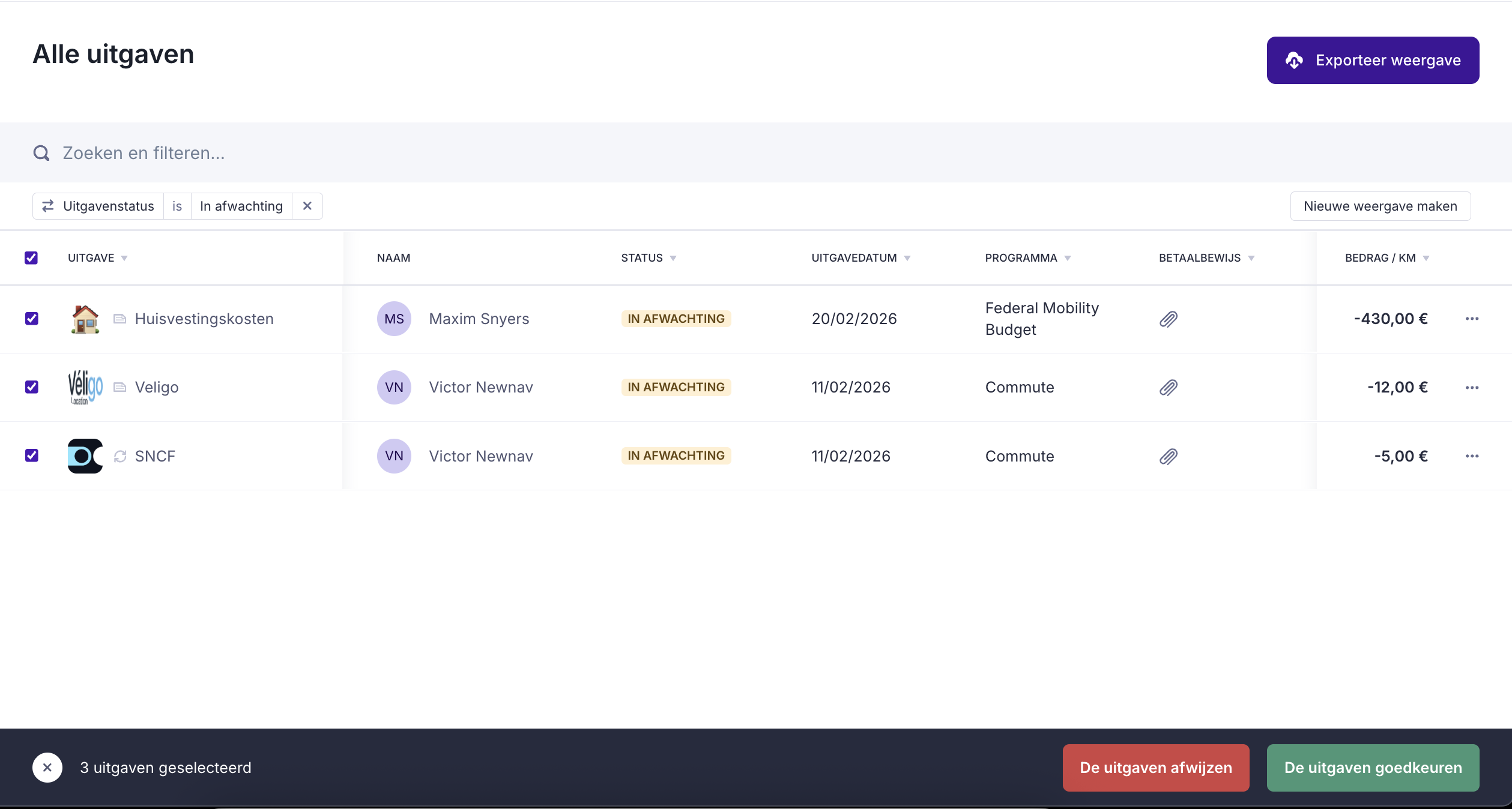Open the Status column sort dropdown

point(673,258)
